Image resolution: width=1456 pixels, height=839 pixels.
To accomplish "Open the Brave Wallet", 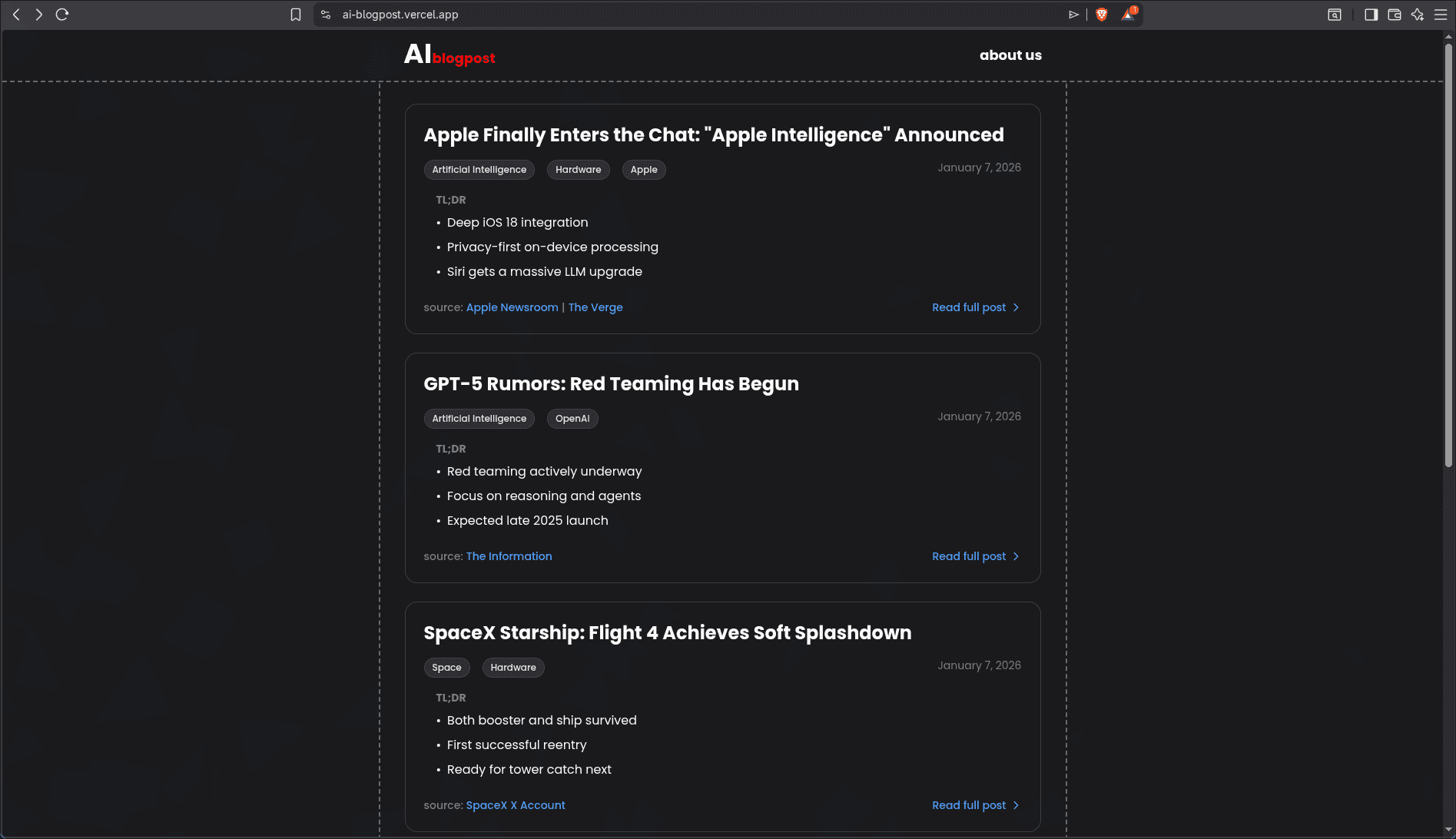I will pos(1395,14).
